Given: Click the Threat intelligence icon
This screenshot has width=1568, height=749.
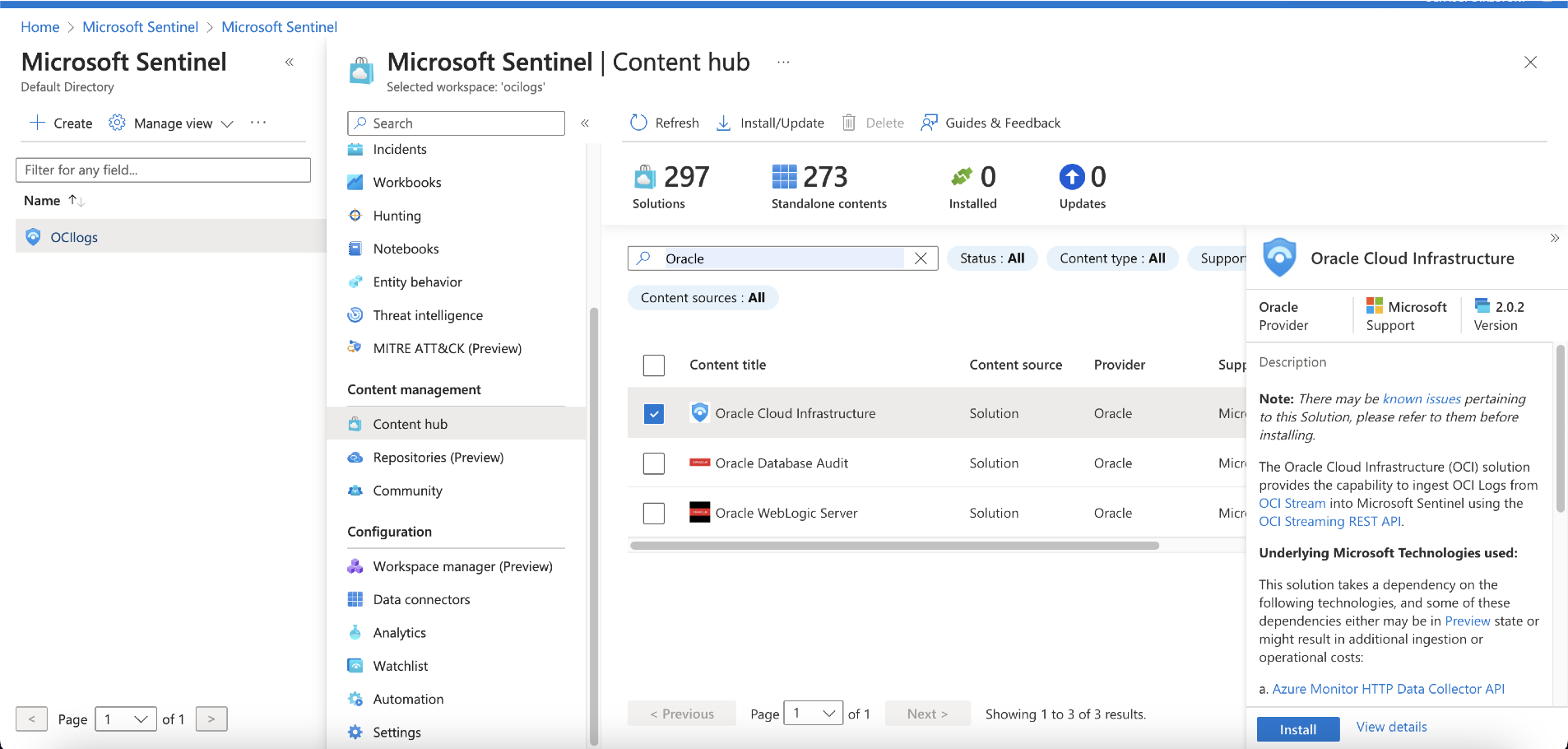Looking at the screenshot, I should [x=355, y=315].
